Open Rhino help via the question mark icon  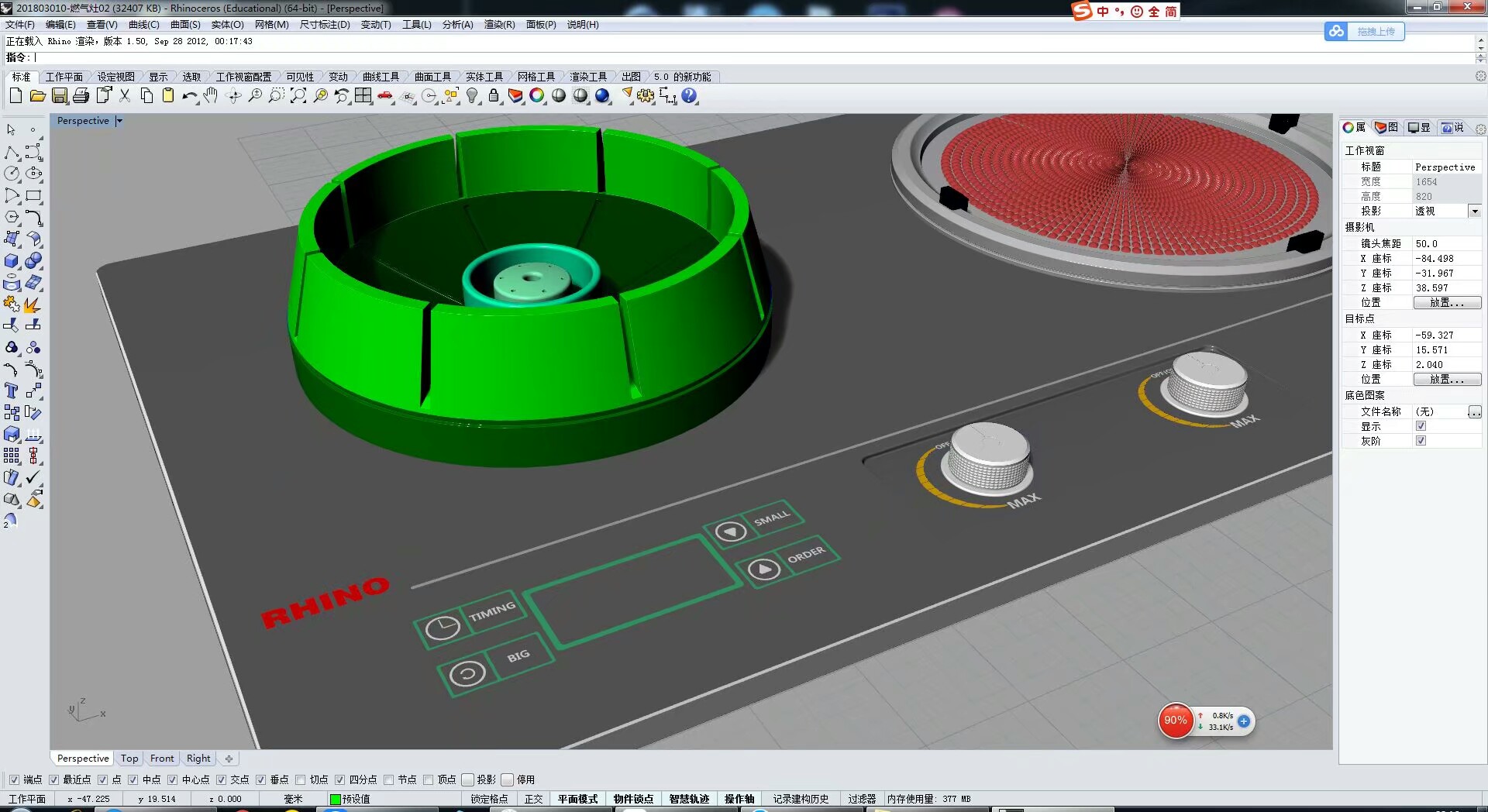689,95
